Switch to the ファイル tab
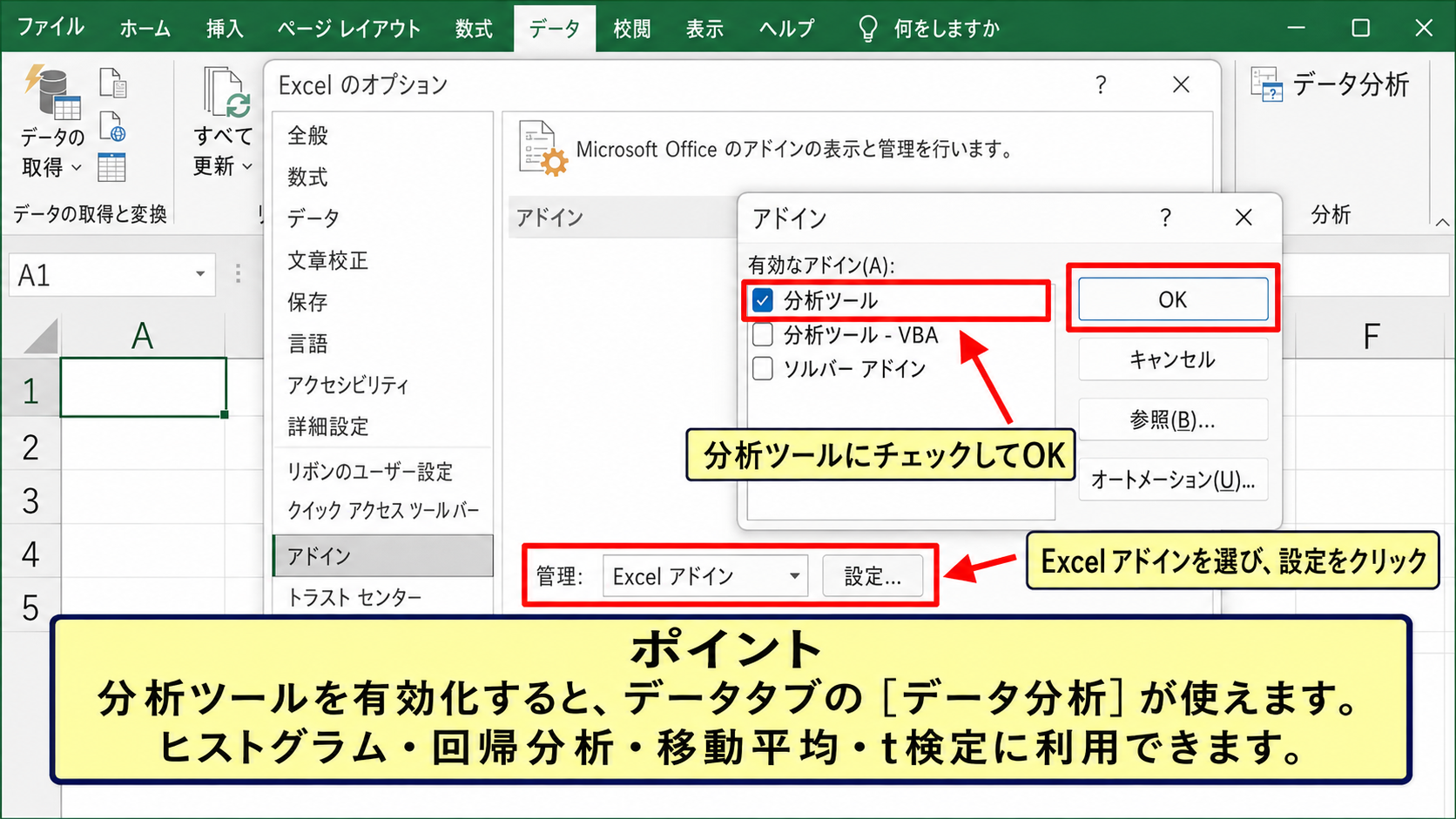1456x819 pixels. 51,28
